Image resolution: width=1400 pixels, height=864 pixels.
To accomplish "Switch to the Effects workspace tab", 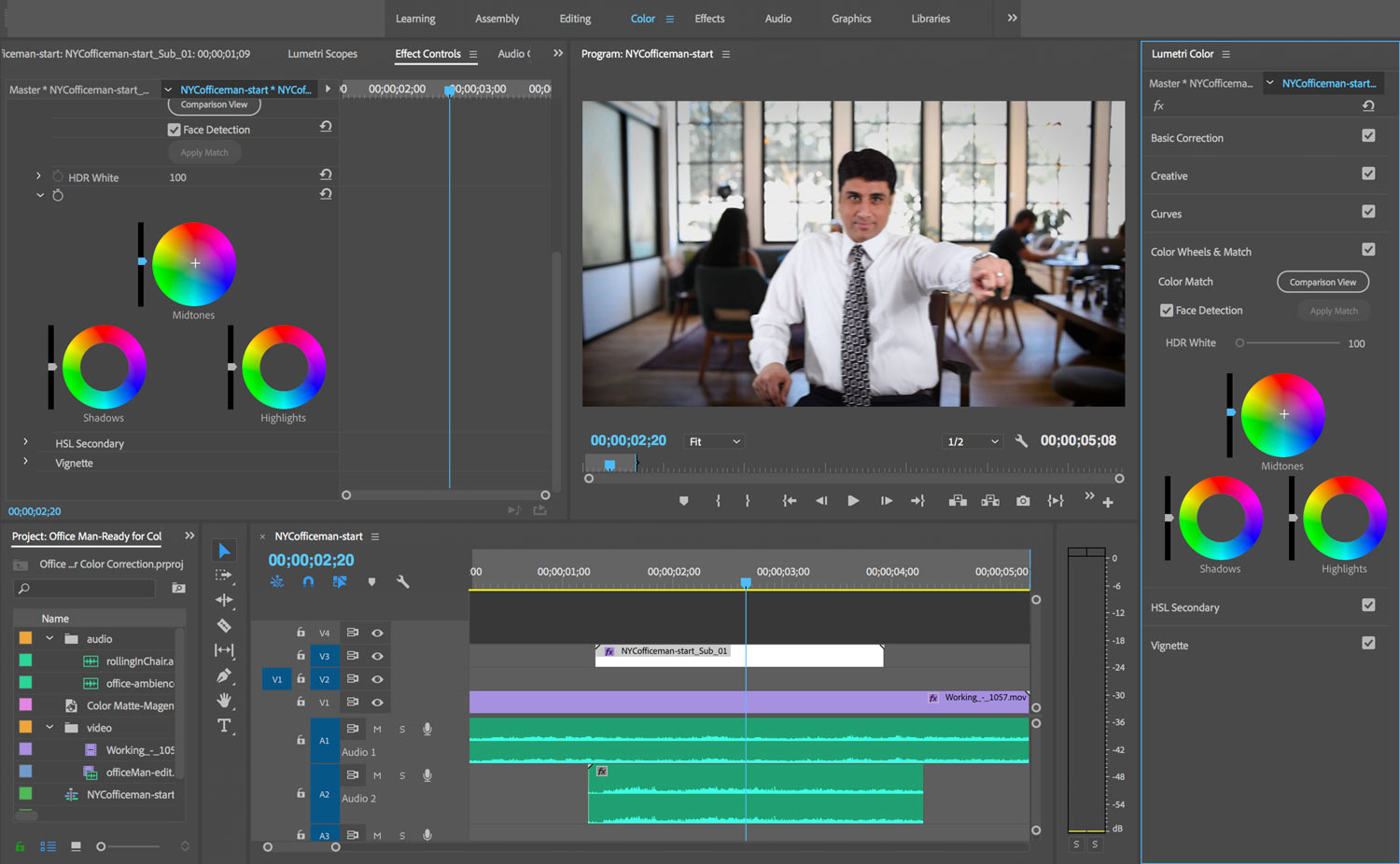I will [709, 18].
